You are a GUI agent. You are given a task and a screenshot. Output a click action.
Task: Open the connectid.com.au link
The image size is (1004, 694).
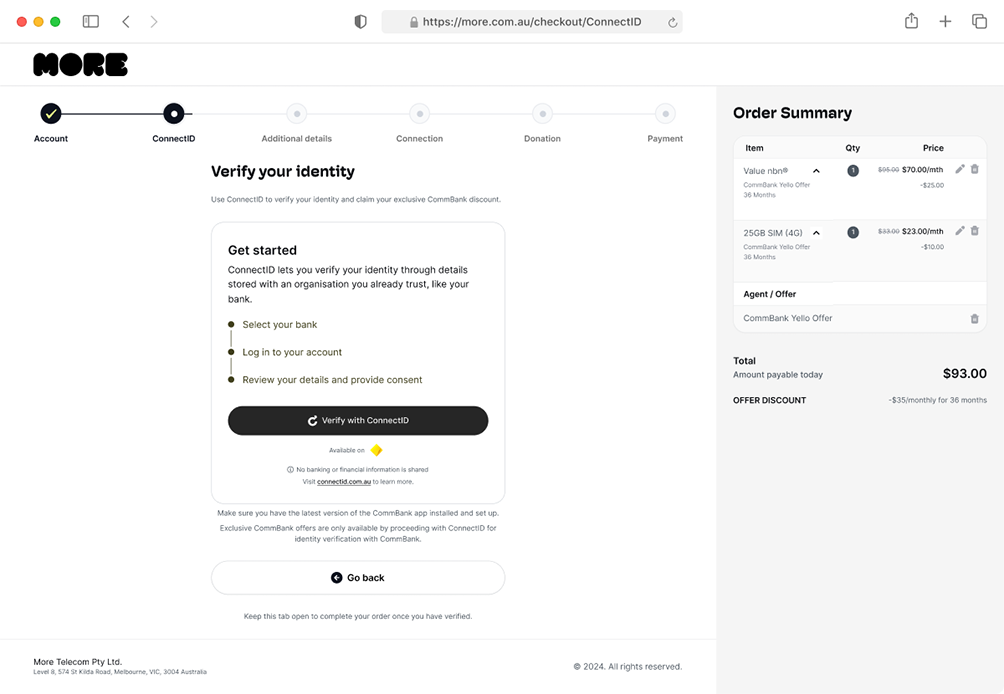click(344, 482)
